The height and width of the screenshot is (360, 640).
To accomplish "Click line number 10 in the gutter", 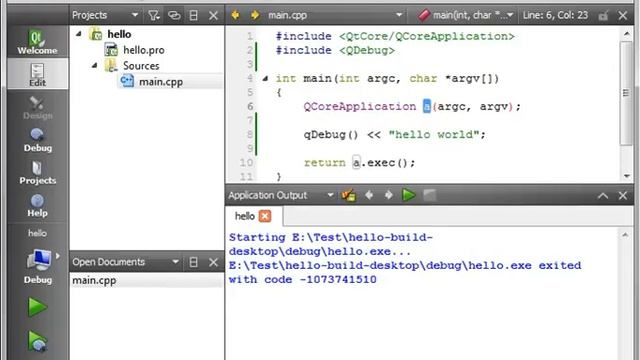I will coord(246,162).
